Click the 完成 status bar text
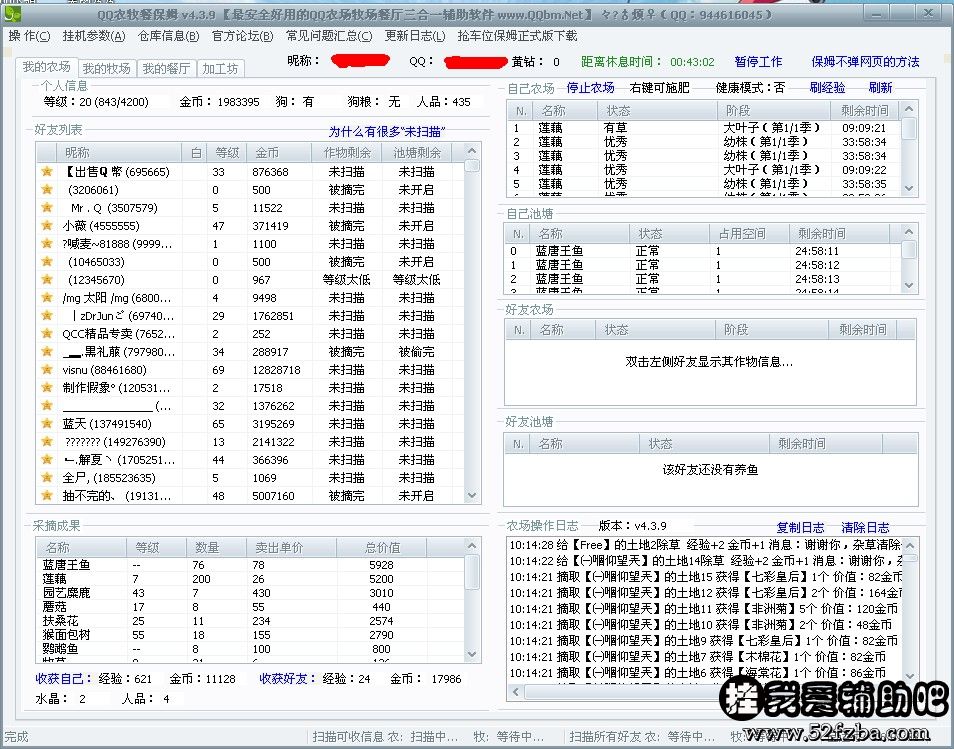 pyautogui.click(x=16, y=737)
